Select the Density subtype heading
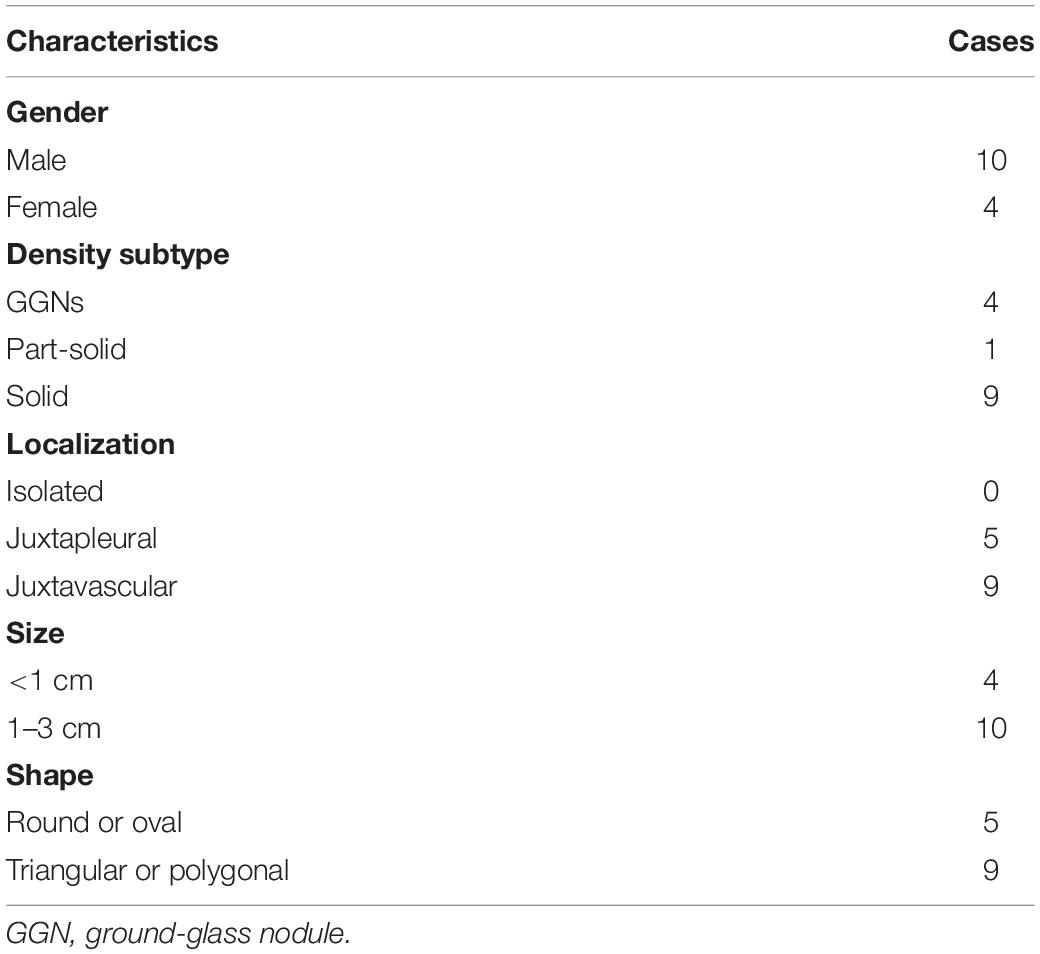 [118, 255]
